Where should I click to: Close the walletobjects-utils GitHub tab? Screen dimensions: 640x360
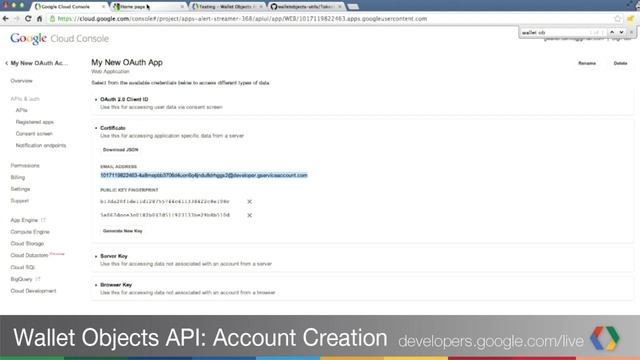point(340,7)
